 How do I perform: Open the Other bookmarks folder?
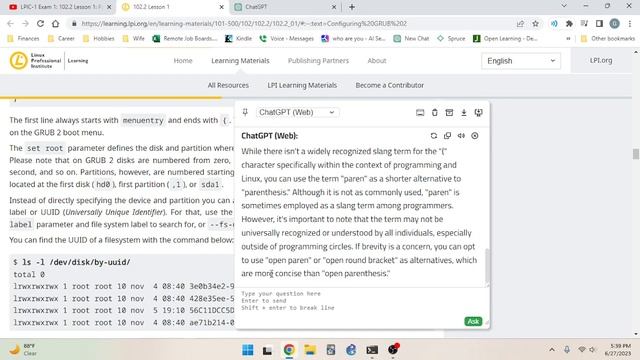[608, 38]
